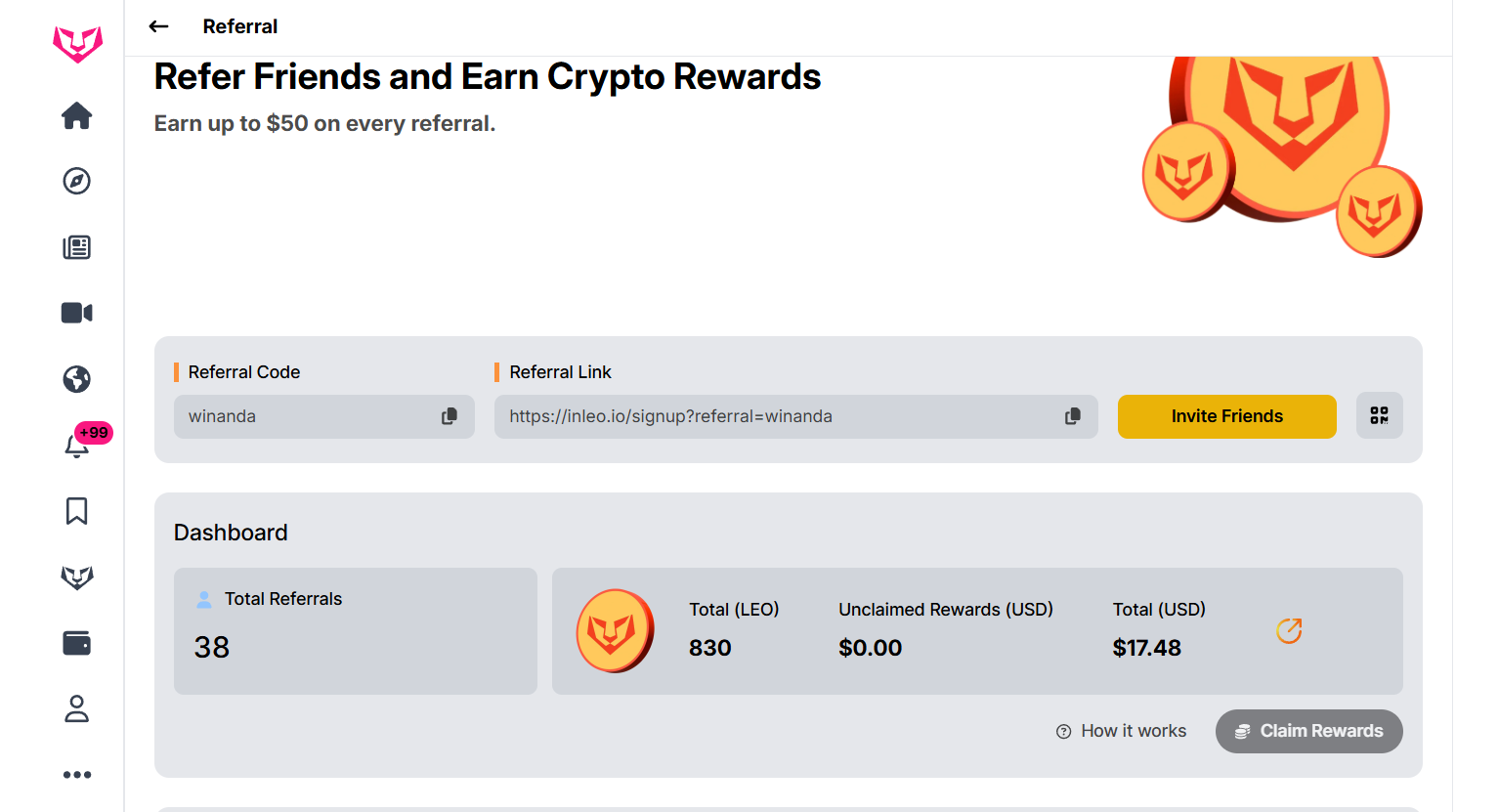The height and width of the screenshot is (812, 1499).
Task: Open the How it works link
Action: (1122, 731)
